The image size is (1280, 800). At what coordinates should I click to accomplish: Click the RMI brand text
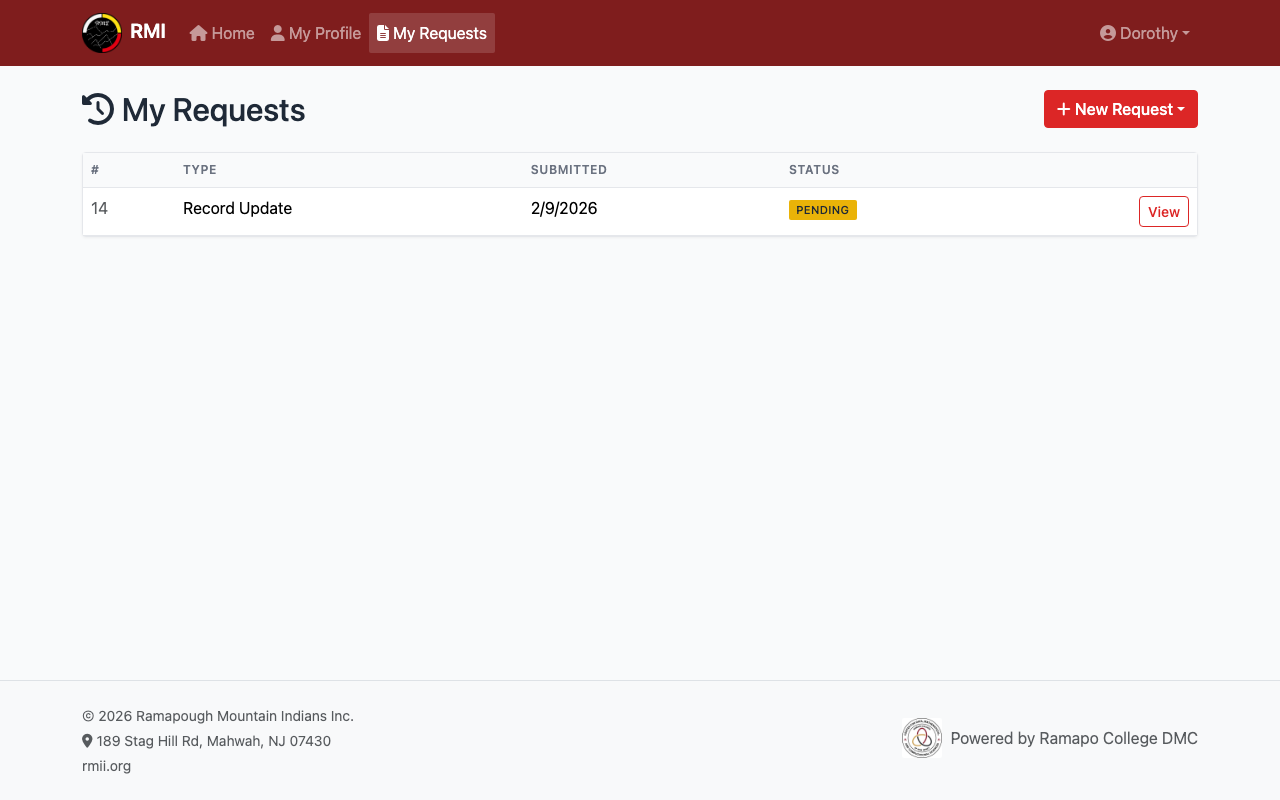(148, 31)
